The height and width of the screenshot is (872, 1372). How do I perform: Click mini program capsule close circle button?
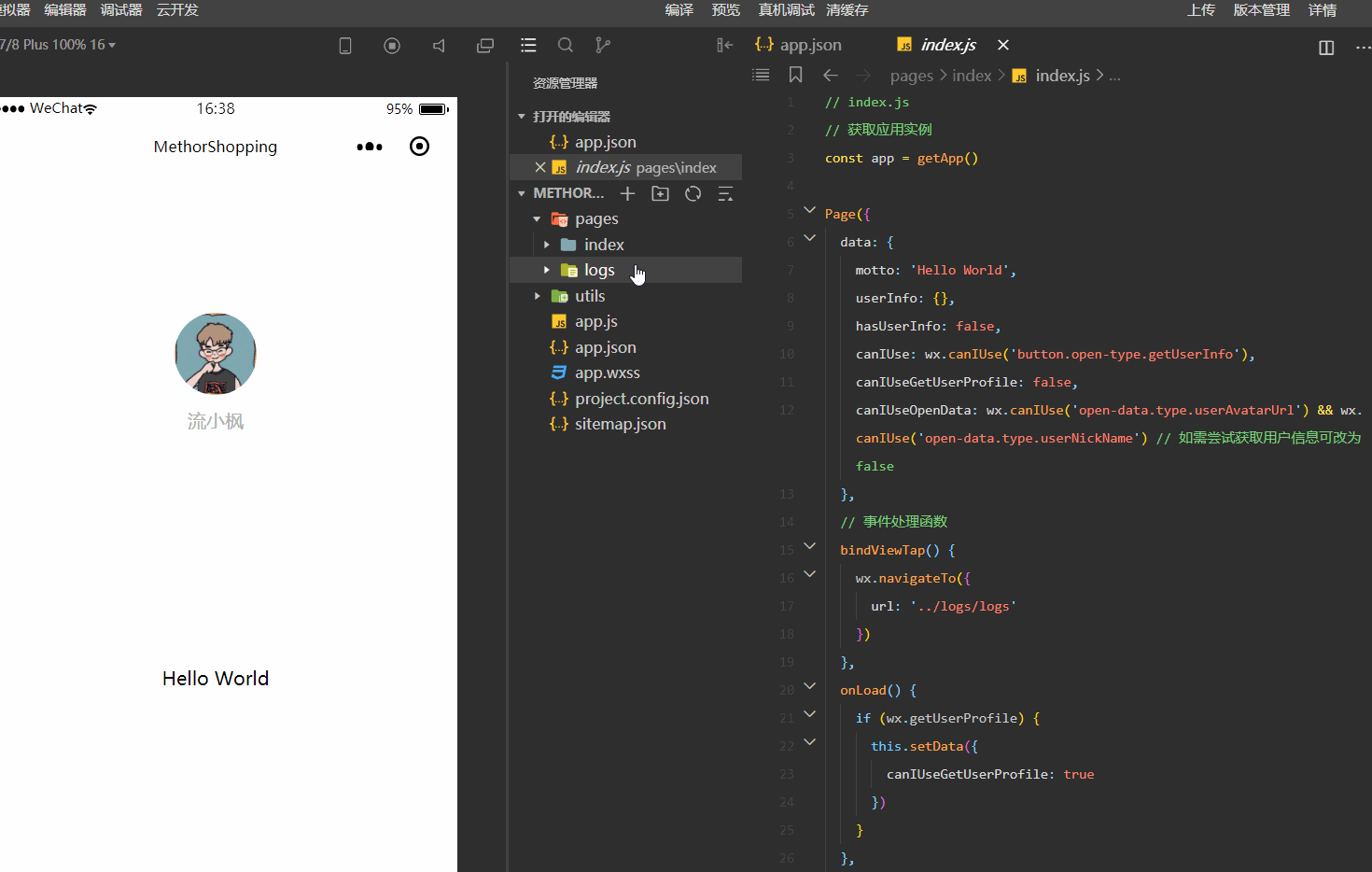420,146
